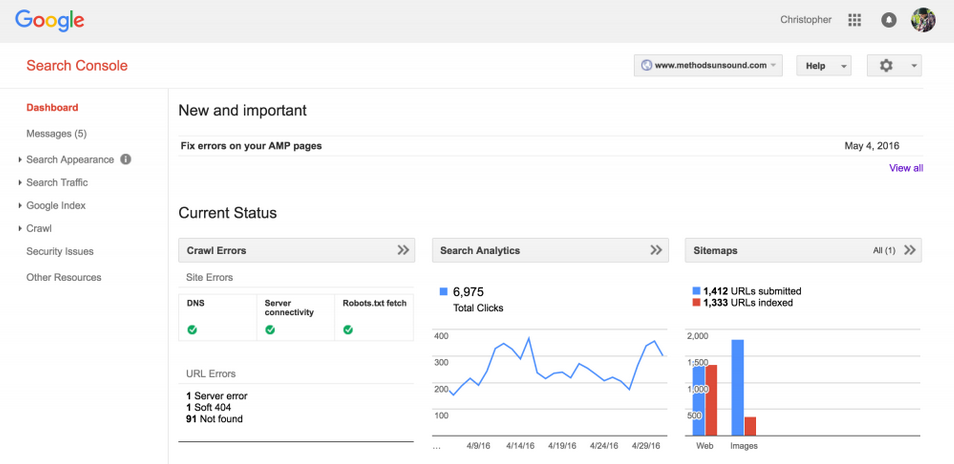Click the Server connectivity green checkmark

coord(270,330)
